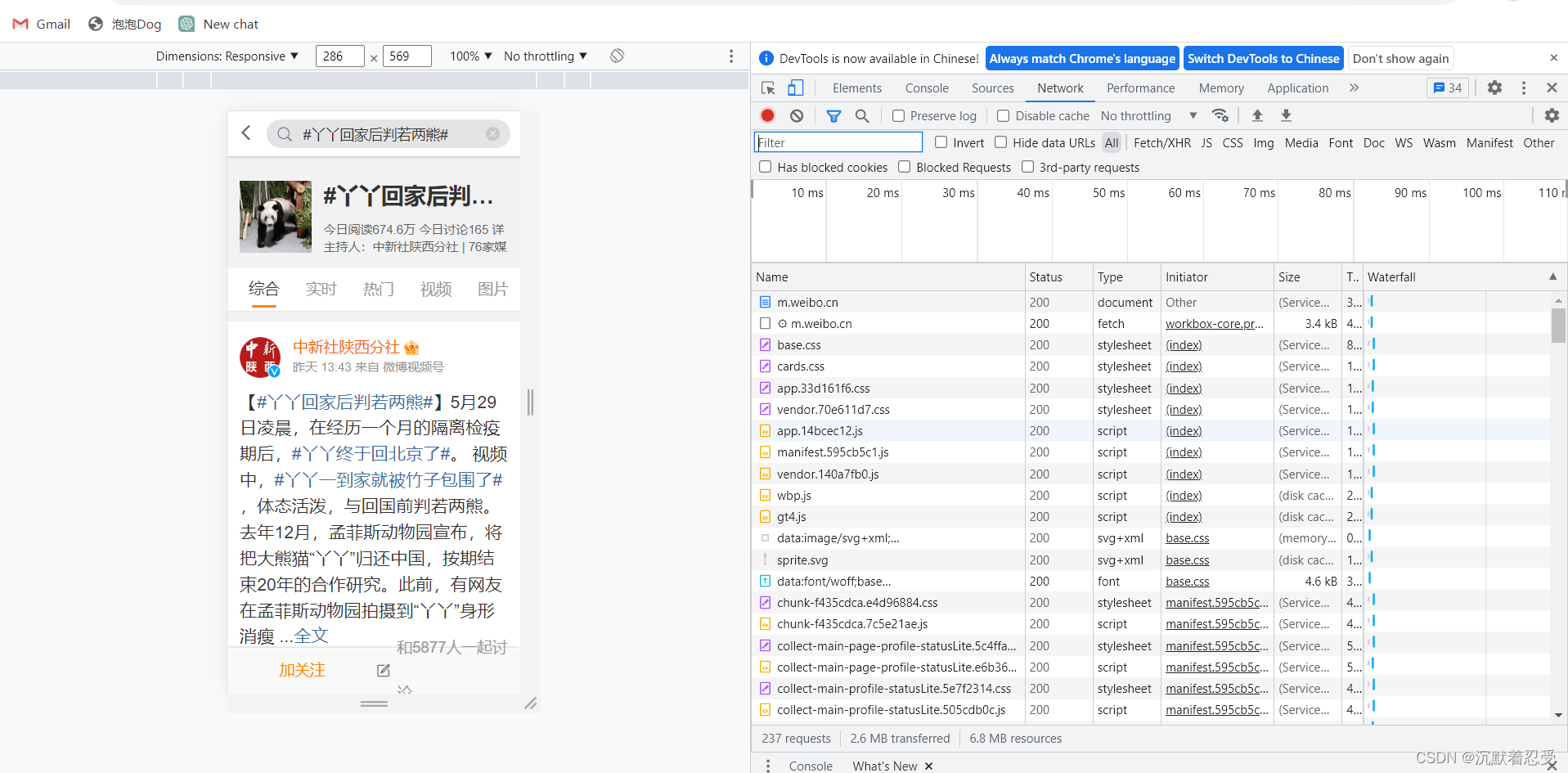The width and height of the screenshot is (1568, 773).
Task: Click the viewport height field 569
Action: [407, 56]
